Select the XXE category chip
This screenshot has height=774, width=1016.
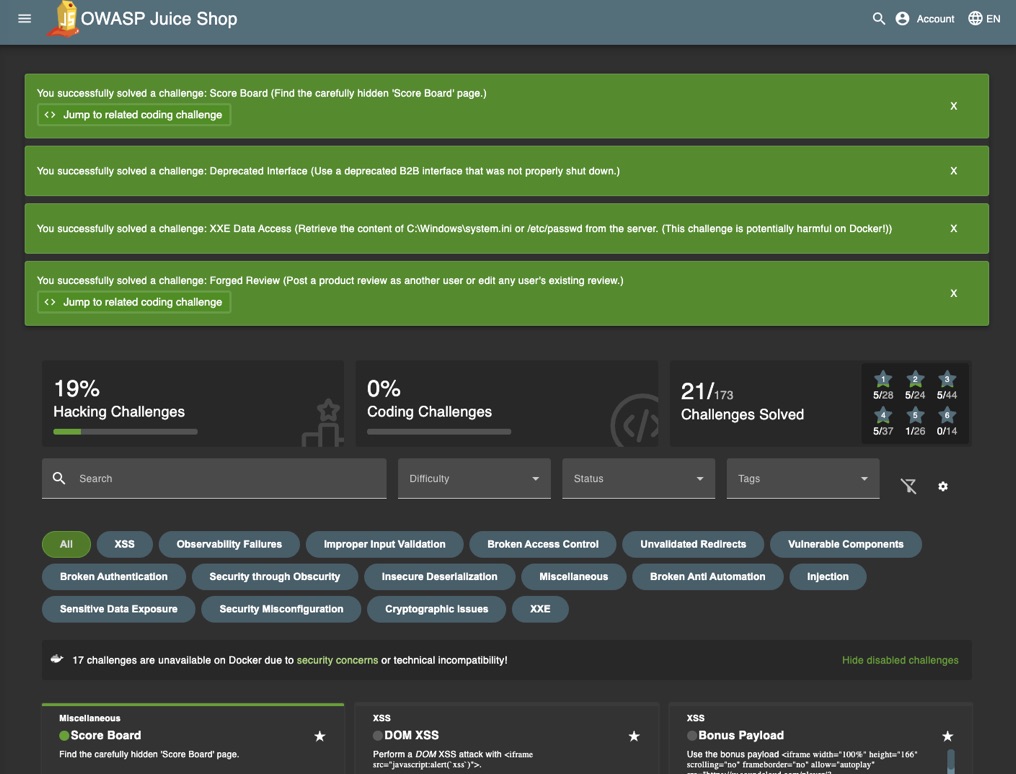pos(540,609)
